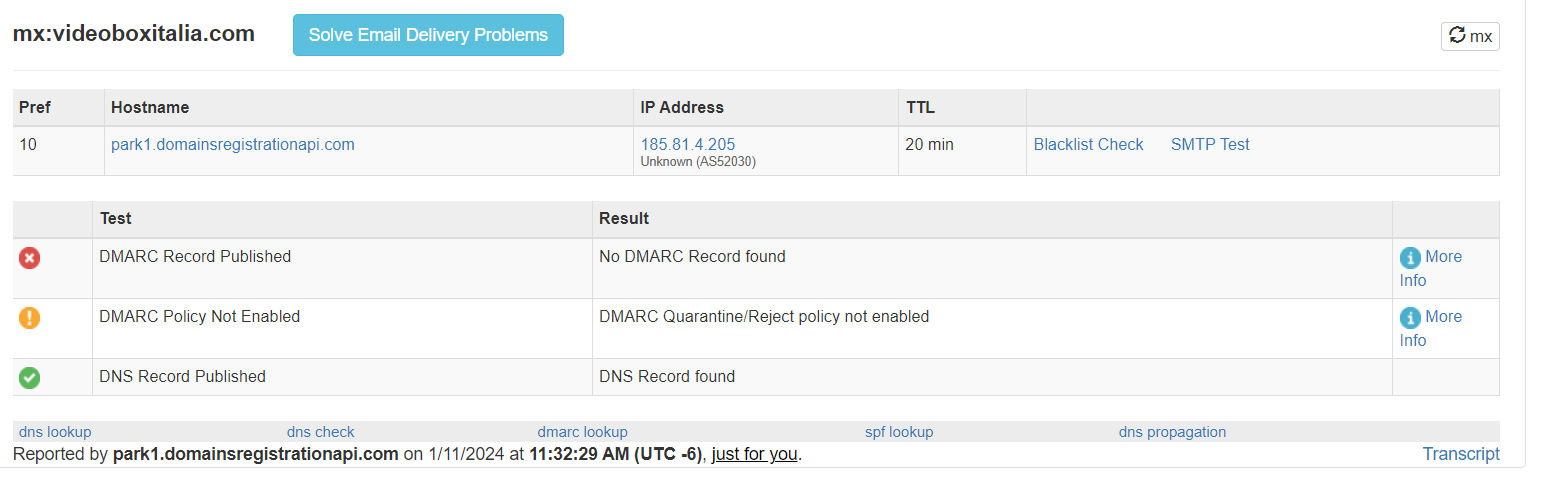Start the SMTP Test
The height and width of the screenshot is (482, 1550).
[1210, 144]
